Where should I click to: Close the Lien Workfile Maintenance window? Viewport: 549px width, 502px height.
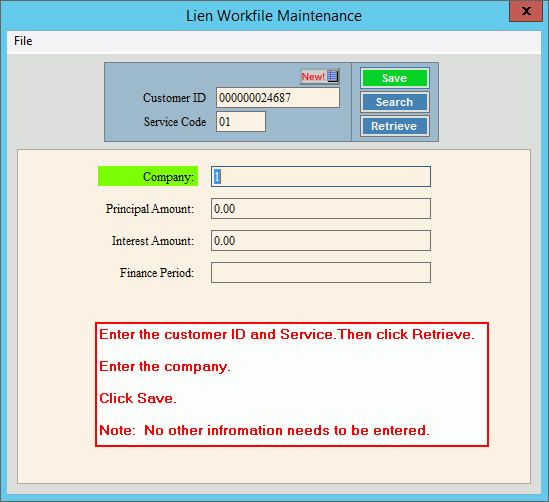[526, 11]
